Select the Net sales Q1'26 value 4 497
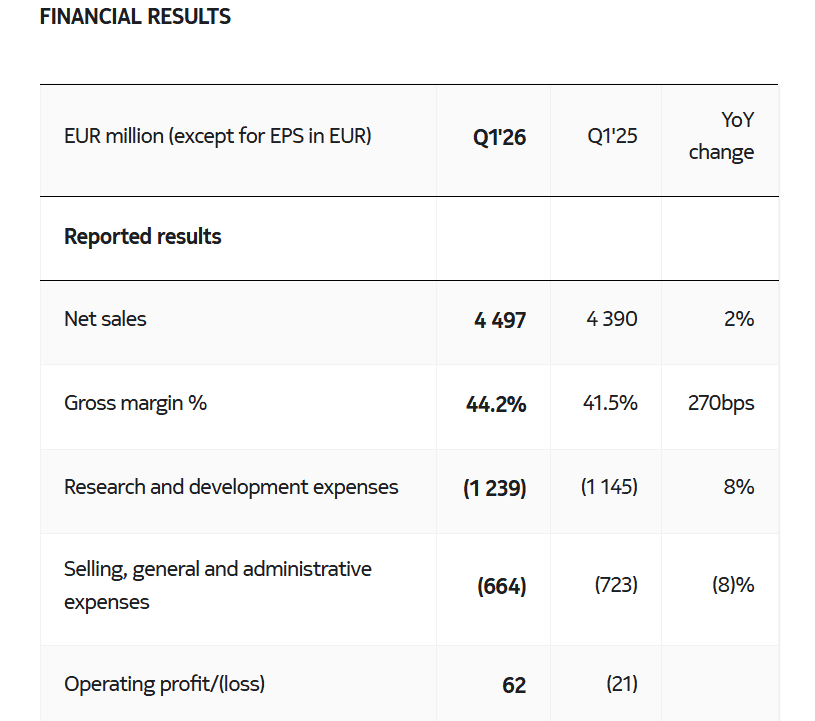Image resolution: width=815 pixels, height=721 pixels. [499, 320]
